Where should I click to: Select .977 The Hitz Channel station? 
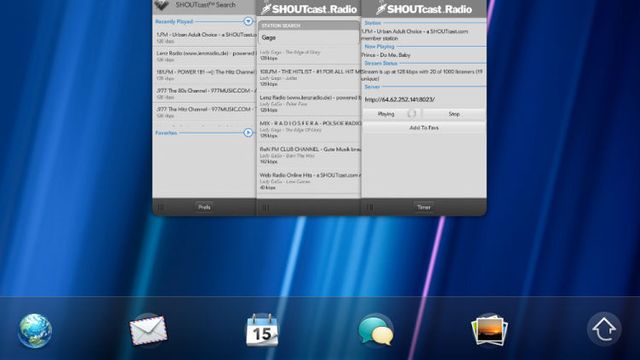click(x=205, y=112)
